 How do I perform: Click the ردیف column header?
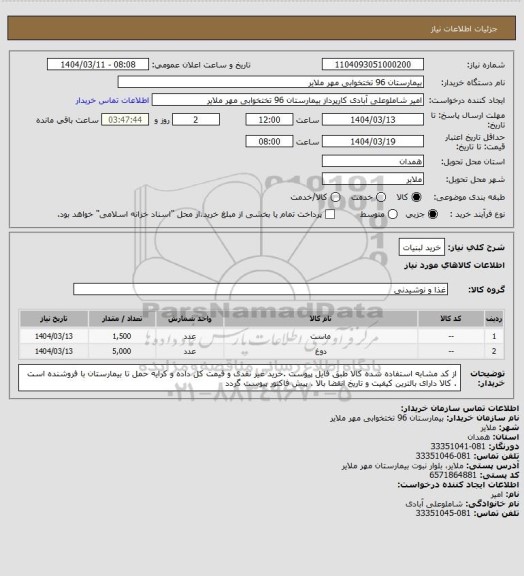pyautogui.click(x=494, y=318)
